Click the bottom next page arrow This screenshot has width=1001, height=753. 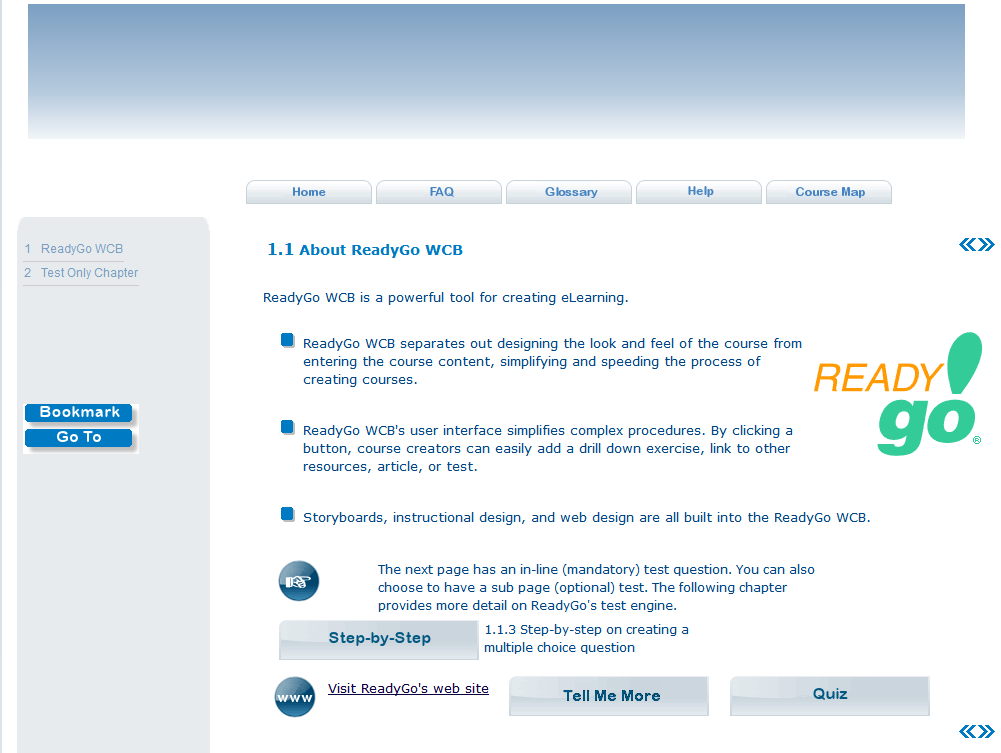986,731
